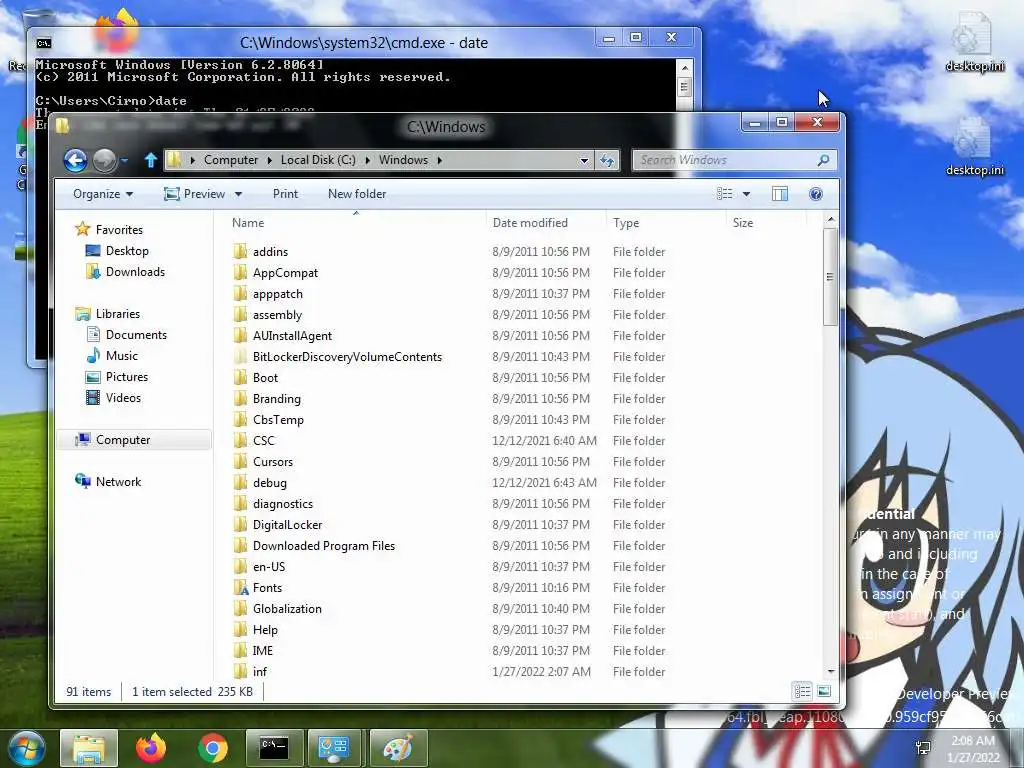Click the address bar folder icon
Screen dimensions: 1024x768
click(174, 160)
